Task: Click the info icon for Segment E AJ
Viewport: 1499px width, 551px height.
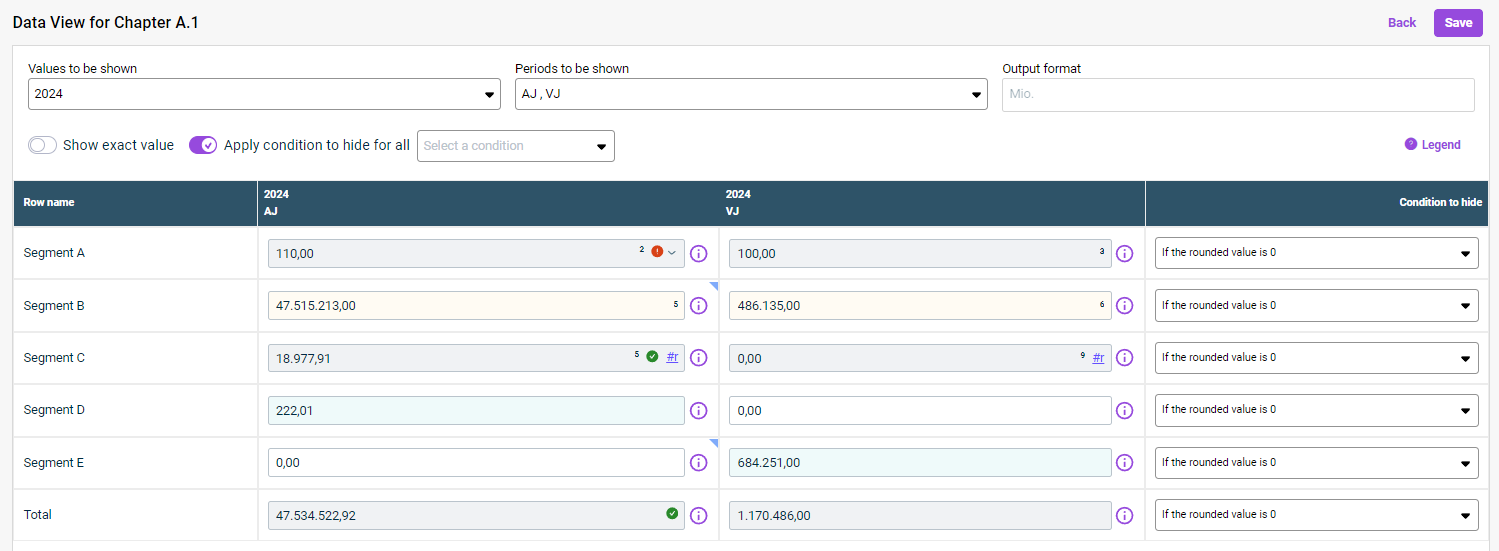Action: [x=699, y=463]
